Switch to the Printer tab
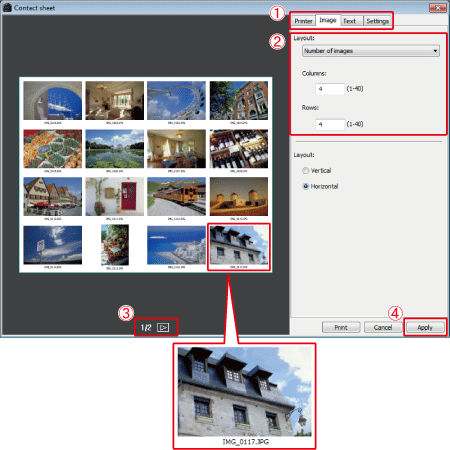450x450 pixels. pos(303,21)
